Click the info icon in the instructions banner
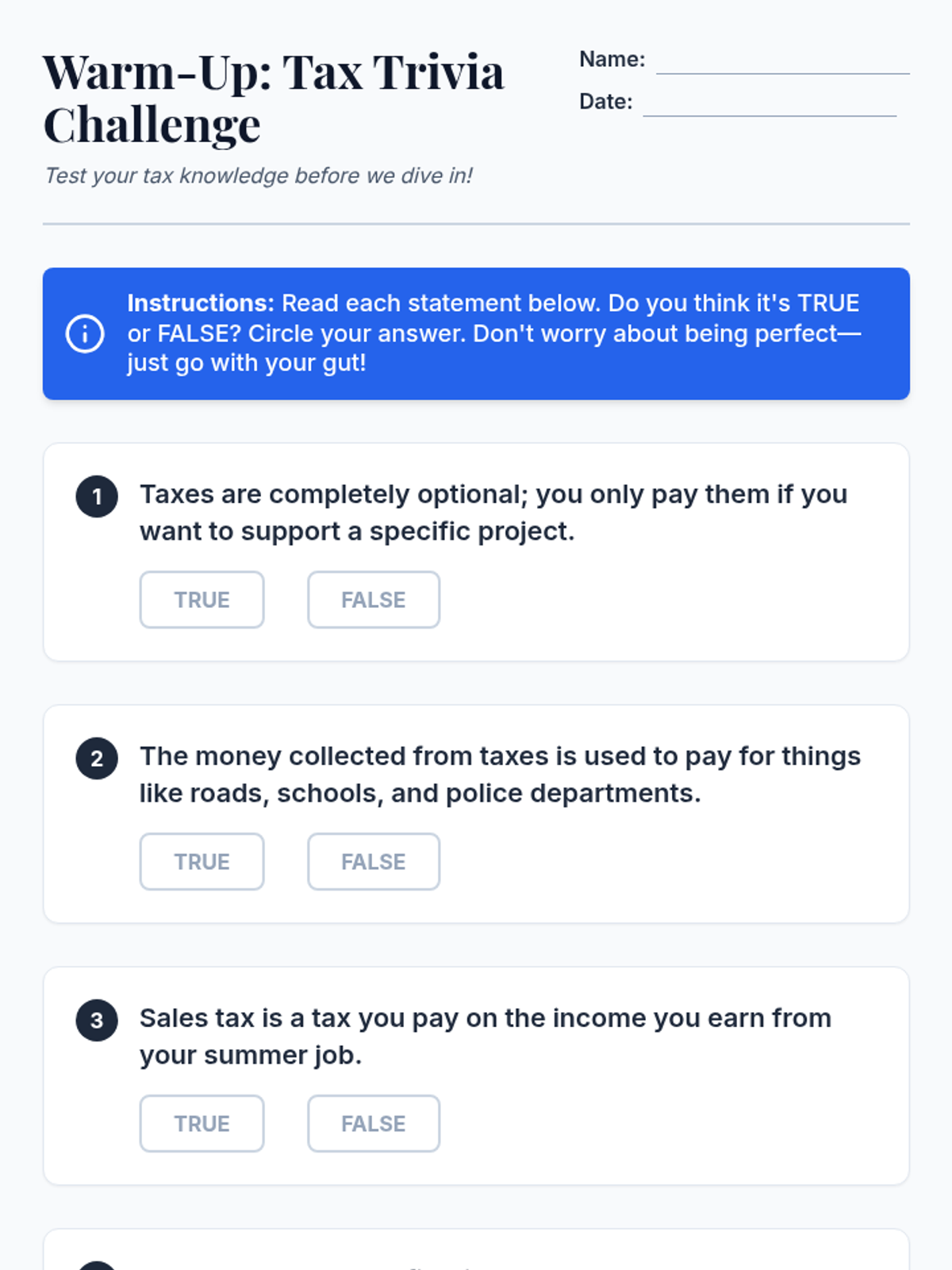Image resolution: width=952 pixels, height=1270 pixels. (85, 333)
